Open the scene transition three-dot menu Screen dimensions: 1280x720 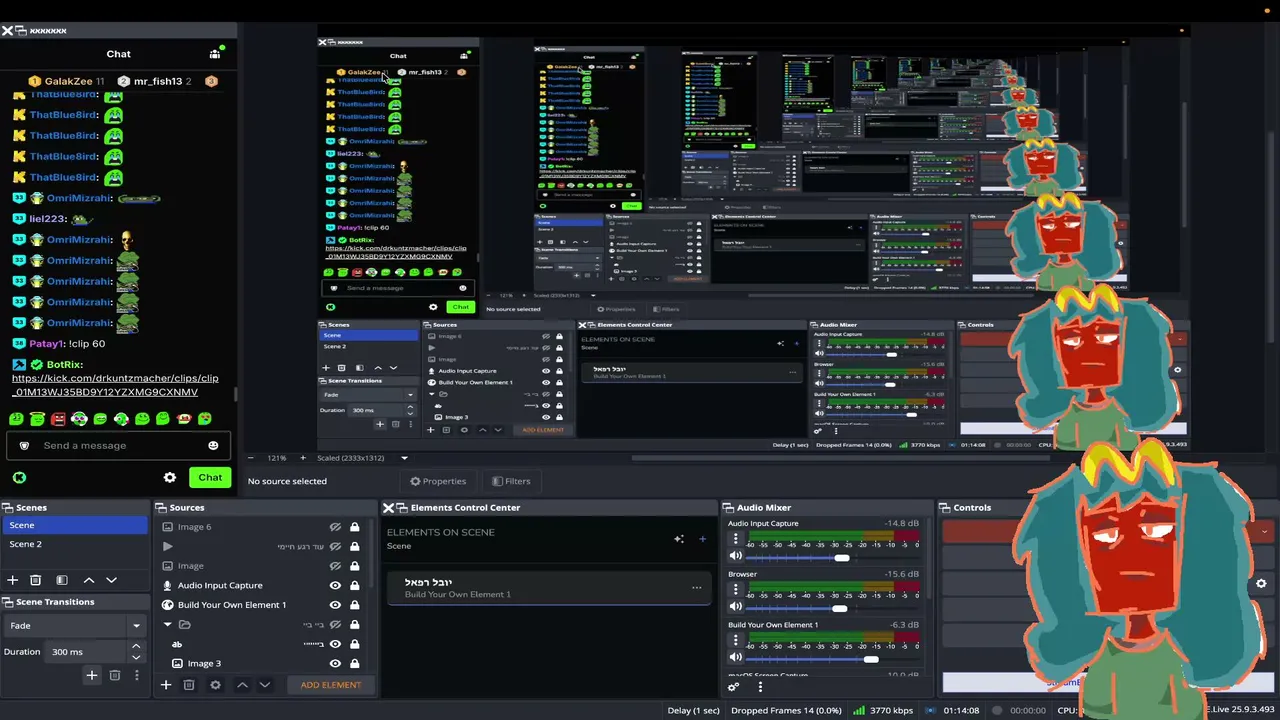pos(137,676)
